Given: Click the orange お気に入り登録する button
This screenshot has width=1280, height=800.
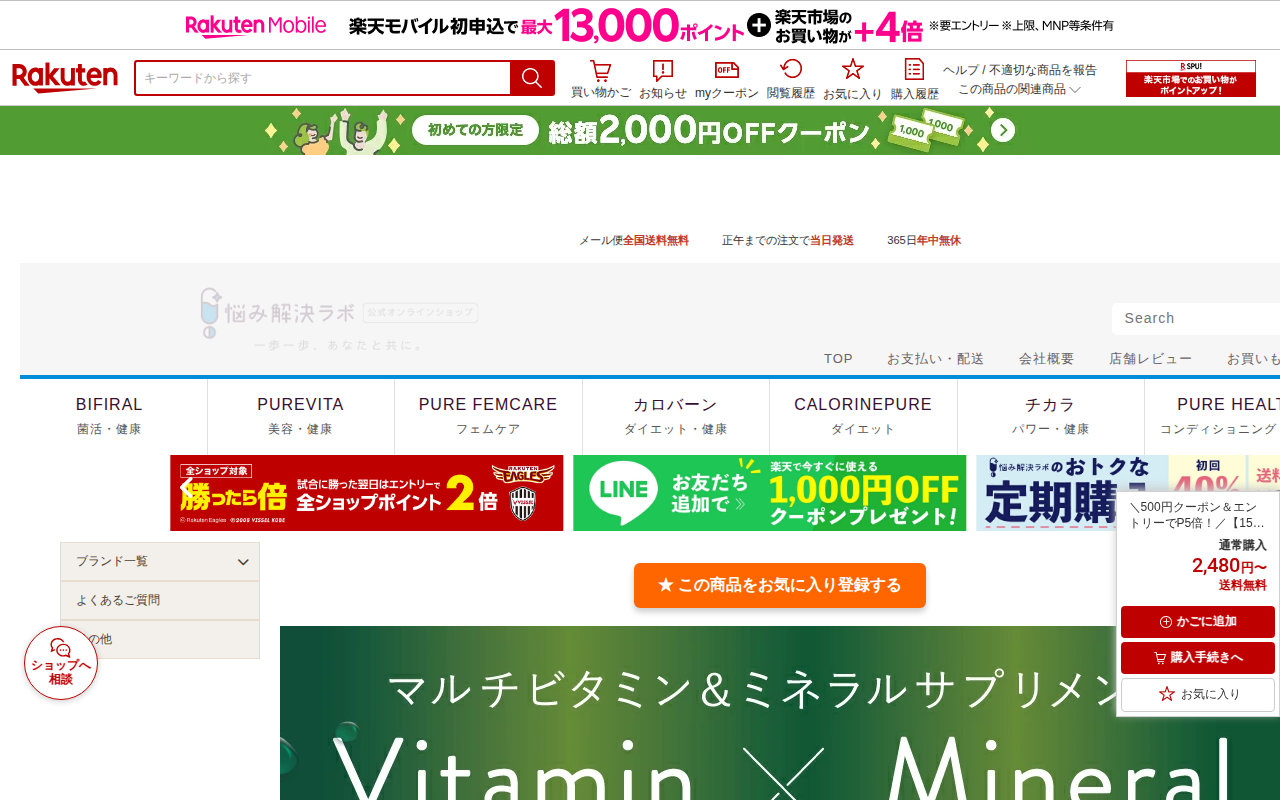Looking at the screenshot, I should tap(780, 585).
